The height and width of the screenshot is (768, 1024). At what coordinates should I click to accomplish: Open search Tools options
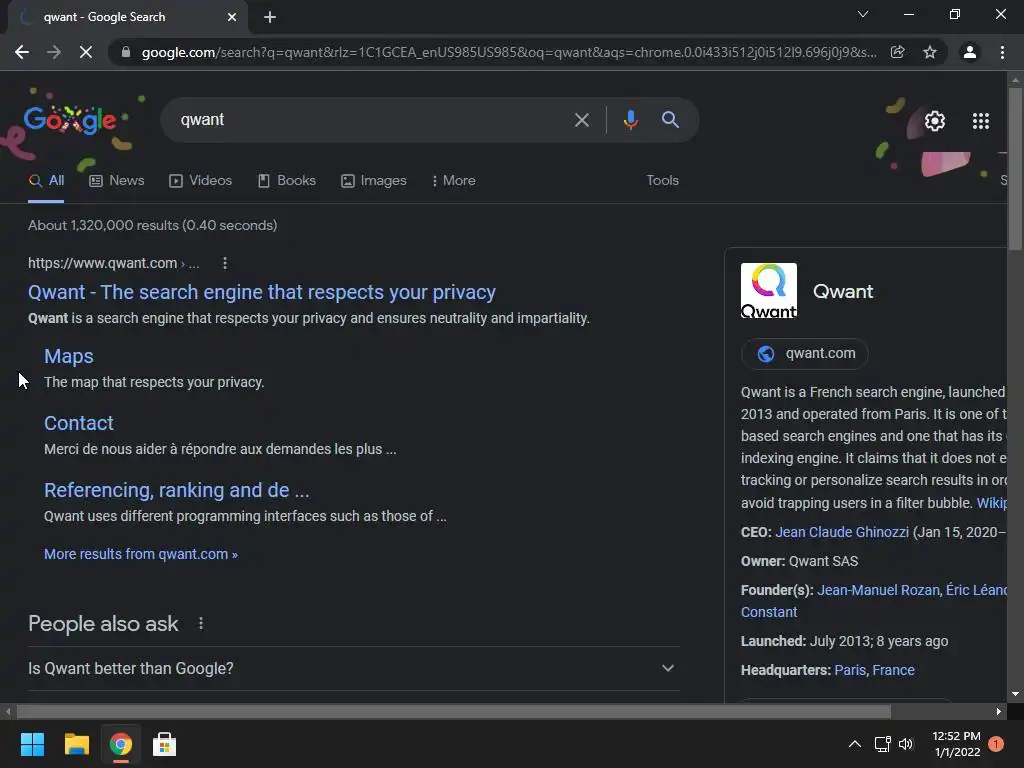click(662, 181)
